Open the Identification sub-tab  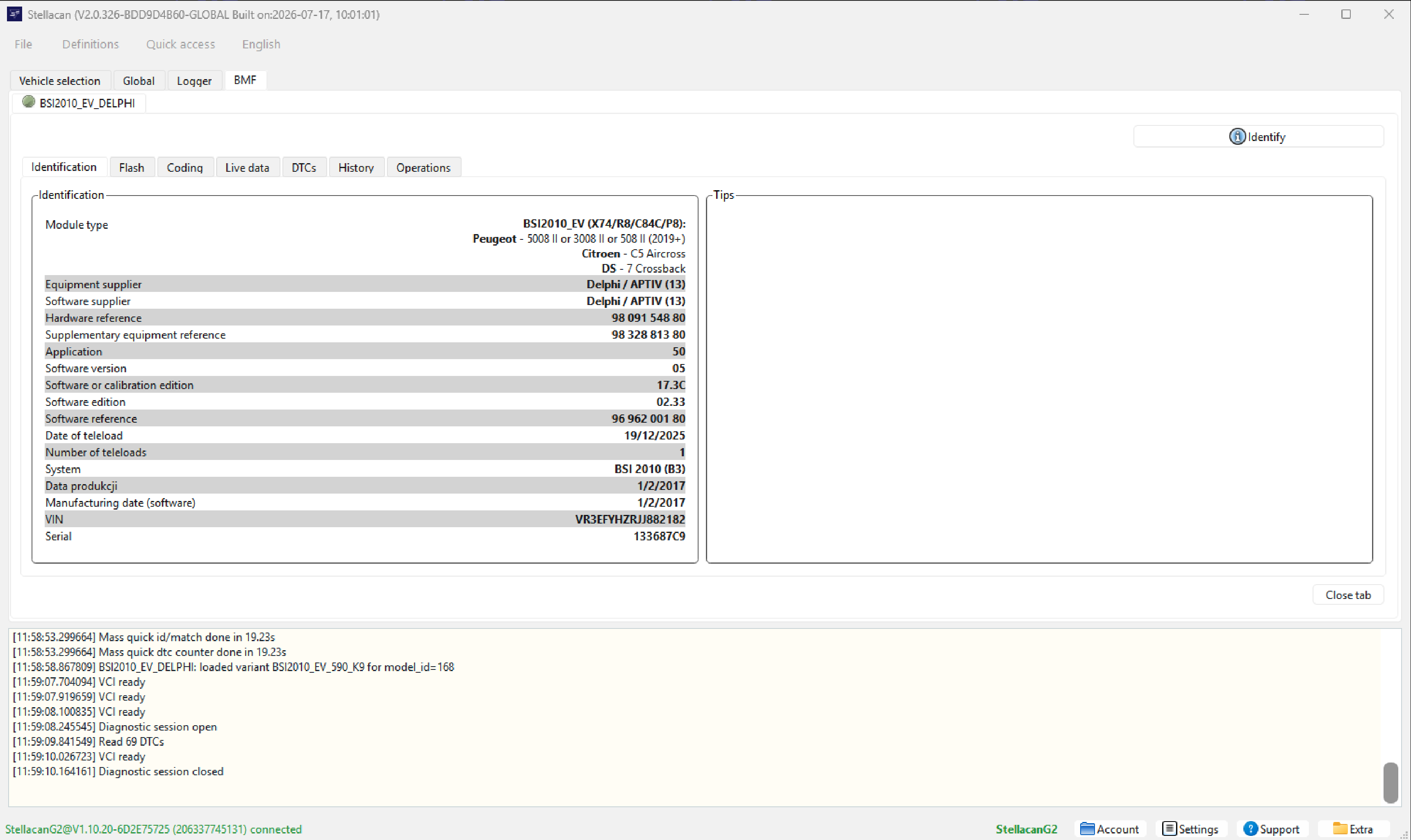point(64,167)
